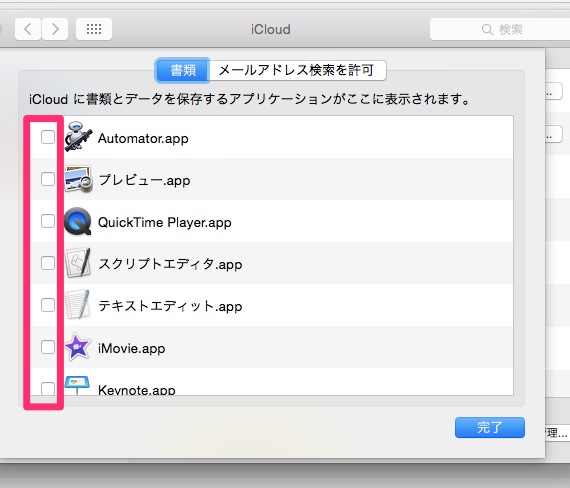Viewport: 570px width, 488px height.
Task: Click the iMovie.app star icon
Action: coord(77,346)
